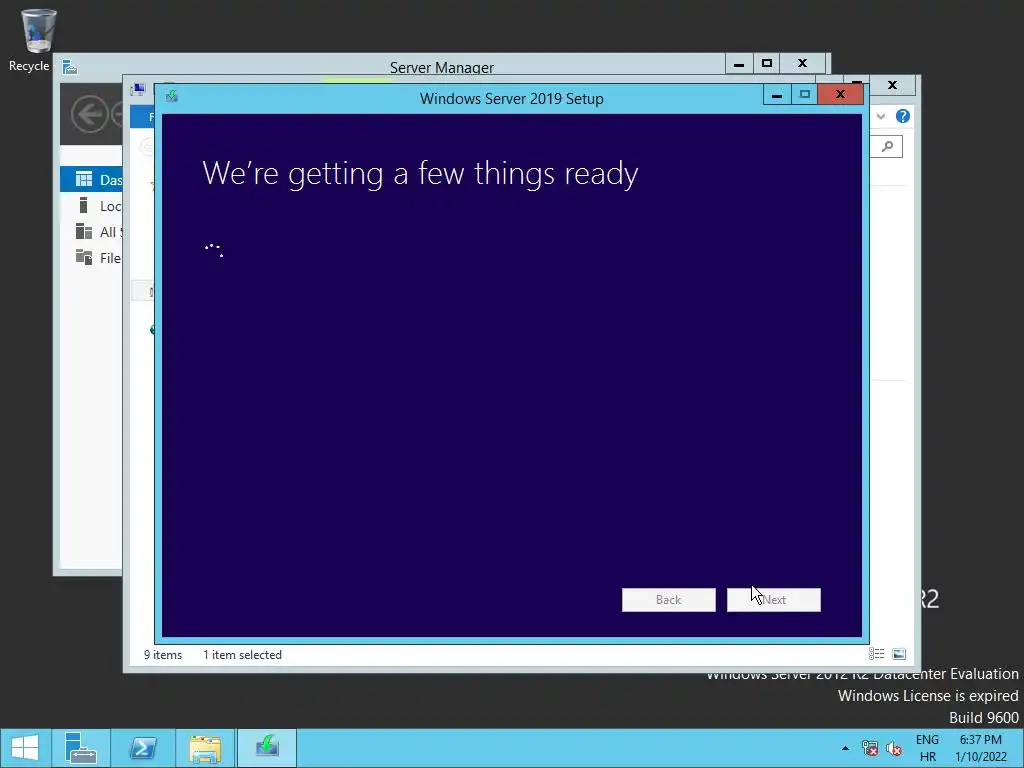Select the Windows Setup taskbar icon
The width and height of the screenshot is (1024, 768).
266,748
